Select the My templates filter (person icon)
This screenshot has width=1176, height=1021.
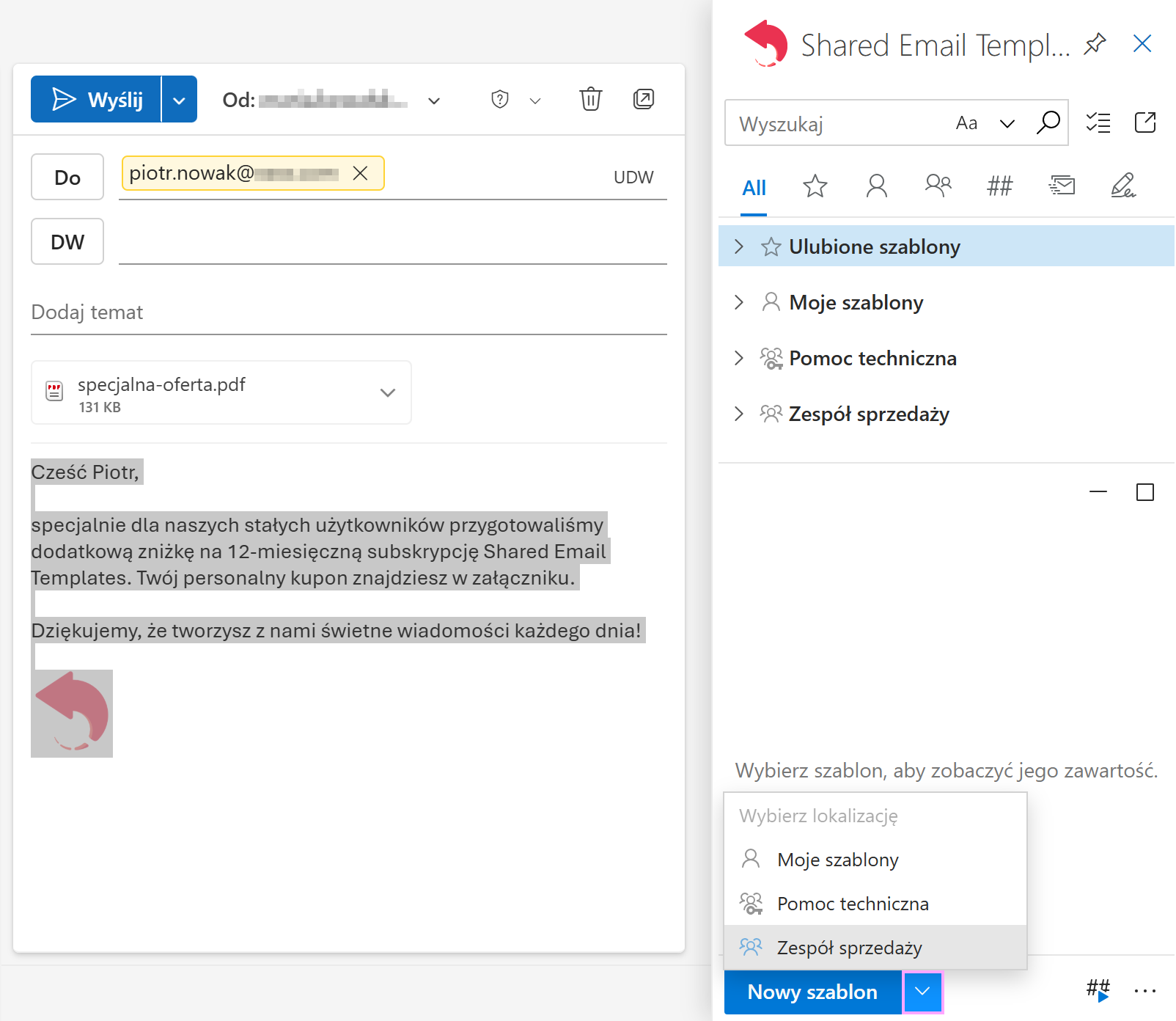[x=876, y=186]
